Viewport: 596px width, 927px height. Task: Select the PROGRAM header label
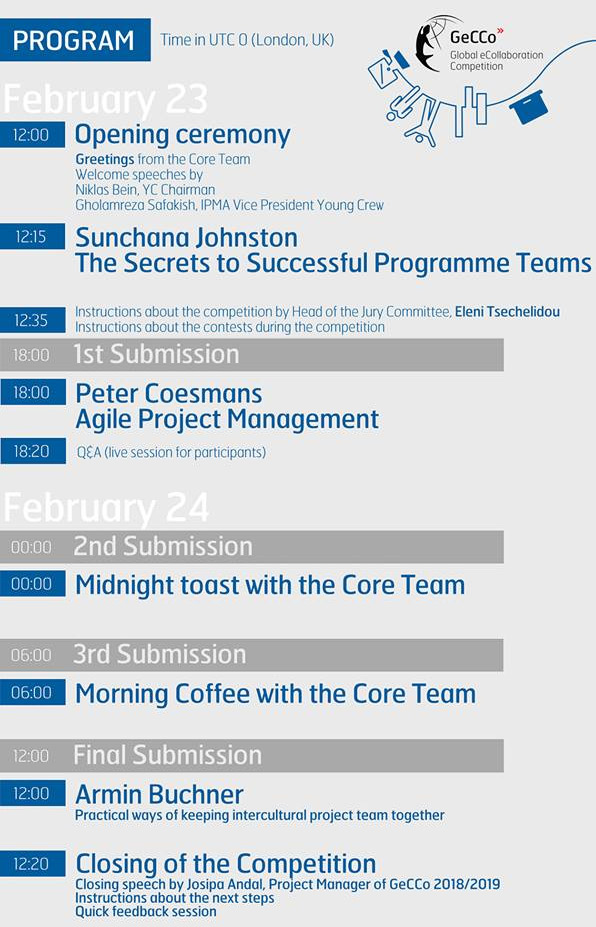coord(75,40)
